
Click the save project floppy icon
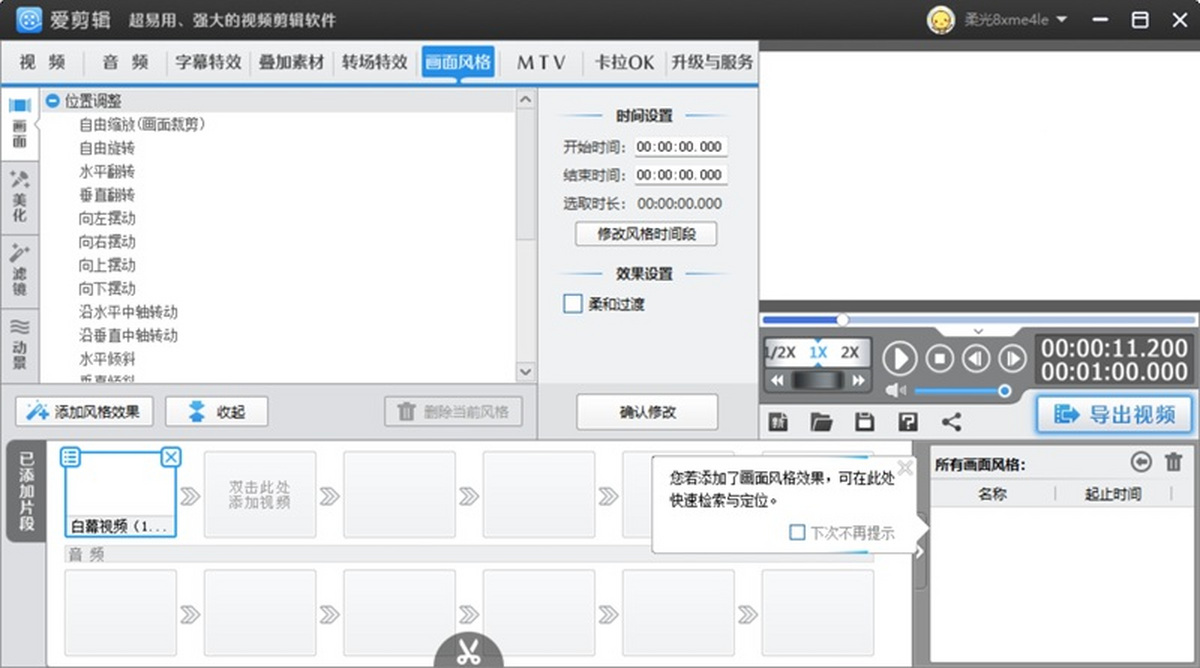coord(865,422)
